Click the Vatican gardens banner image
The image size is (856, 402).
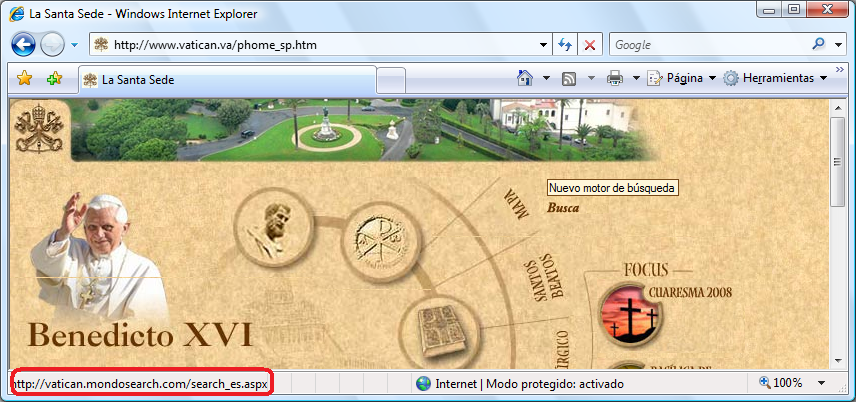click(363, 130)
